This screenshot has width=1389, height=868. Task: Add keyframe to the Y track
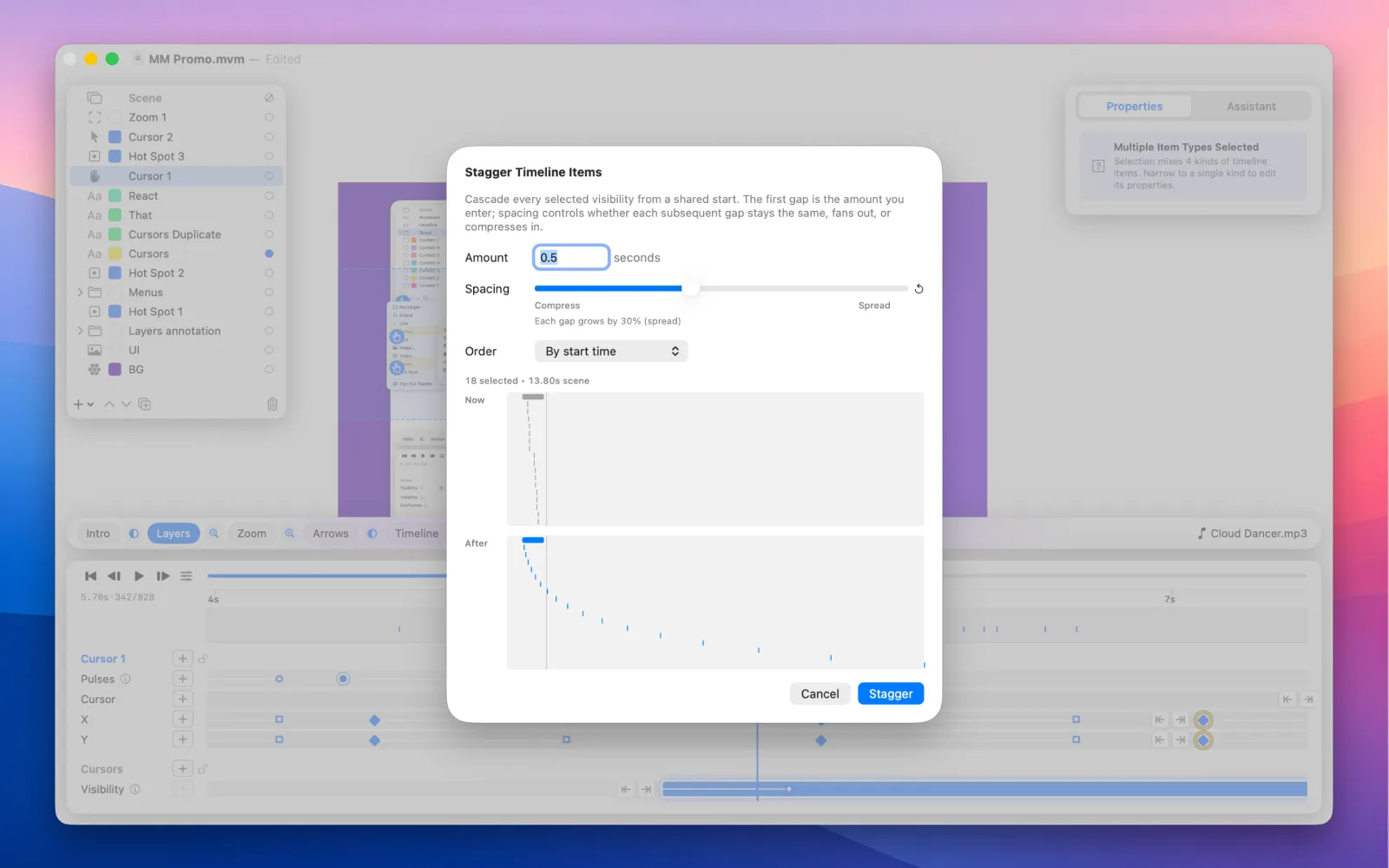tap(182, 740)
